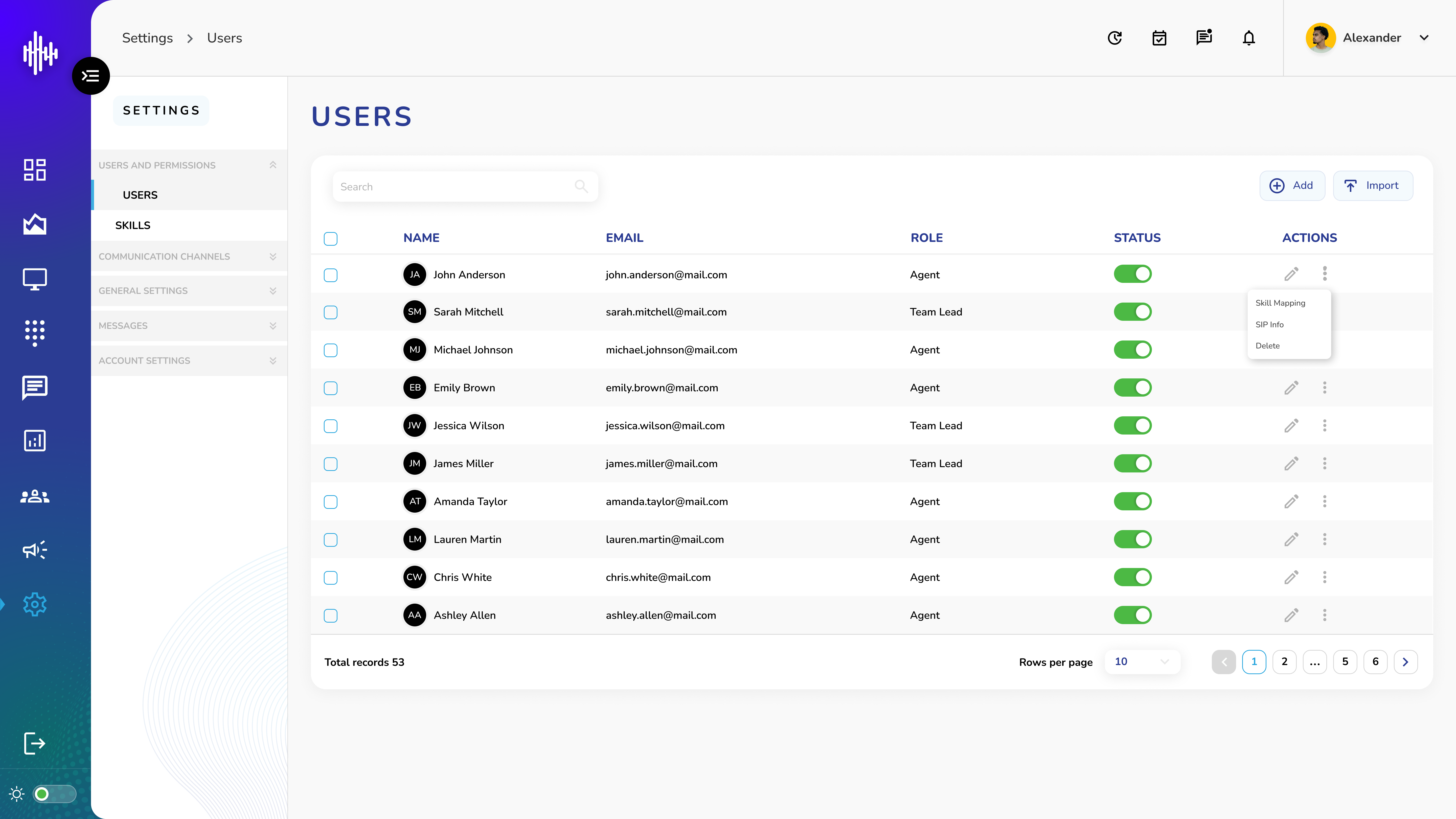Edit Amanda Taylor with pencil icon
This screenshot has width=1456, height=819.
click(1291, 501)
